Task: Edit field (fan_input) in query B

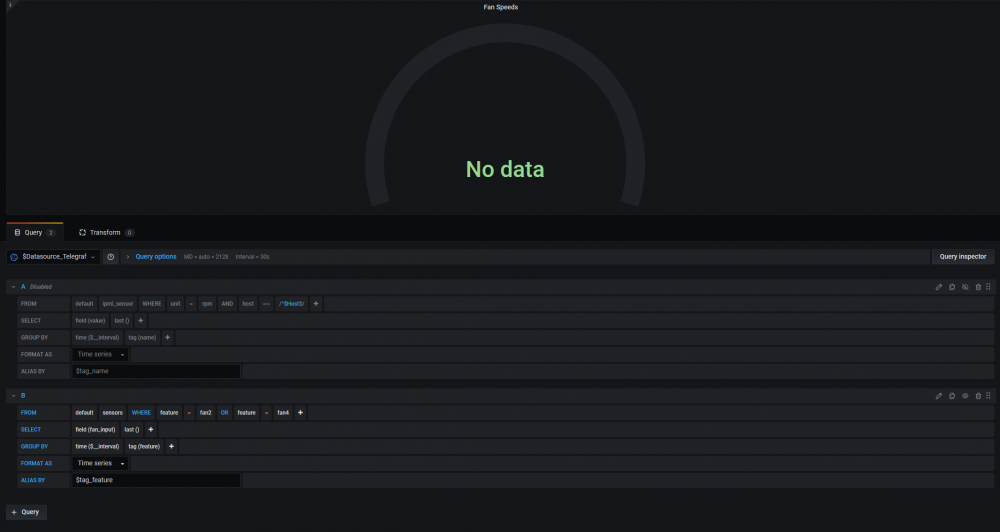Action: pos(95,430)
